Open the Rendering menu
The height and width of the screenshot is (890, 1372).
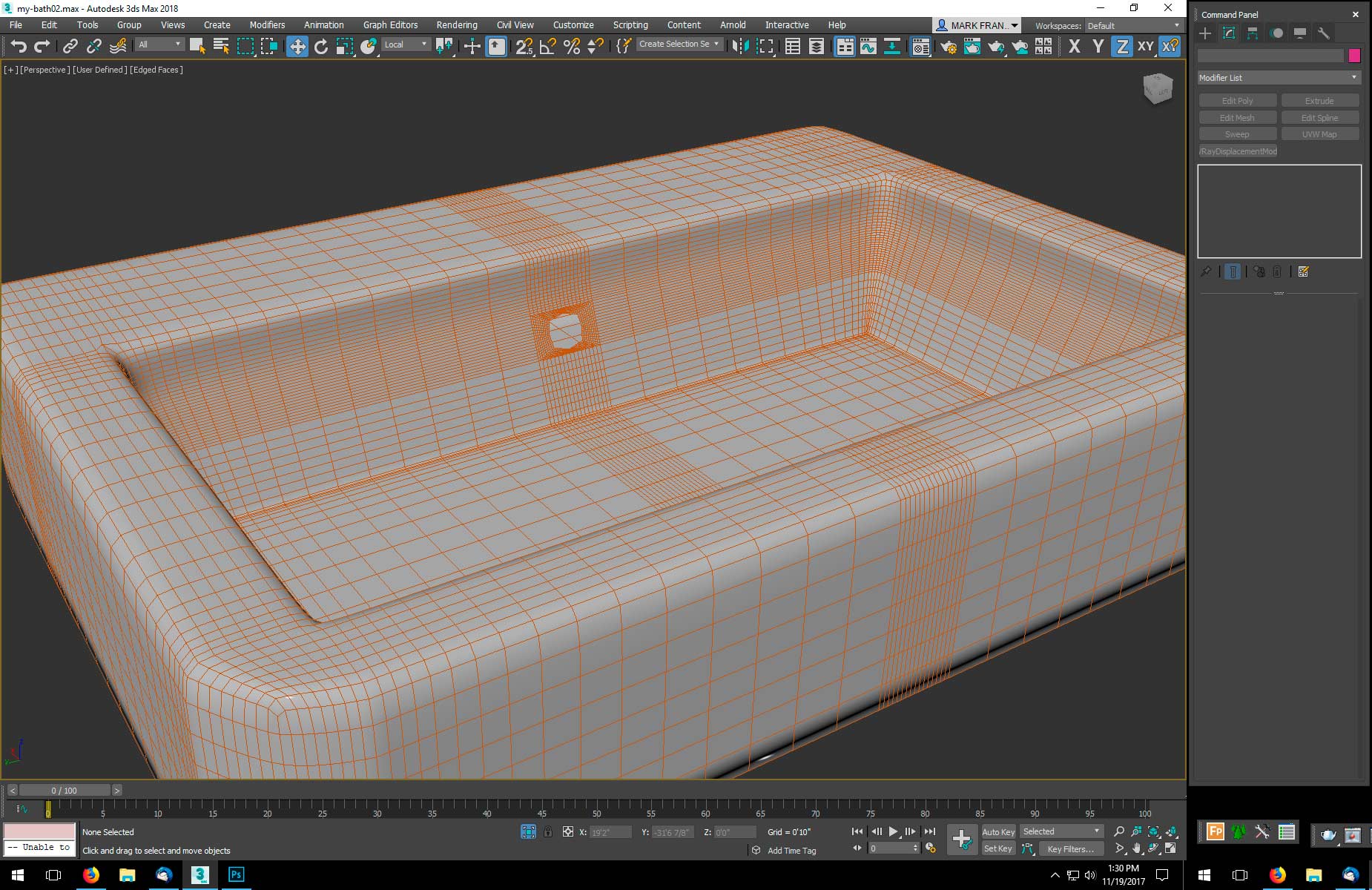coord(457,24)
